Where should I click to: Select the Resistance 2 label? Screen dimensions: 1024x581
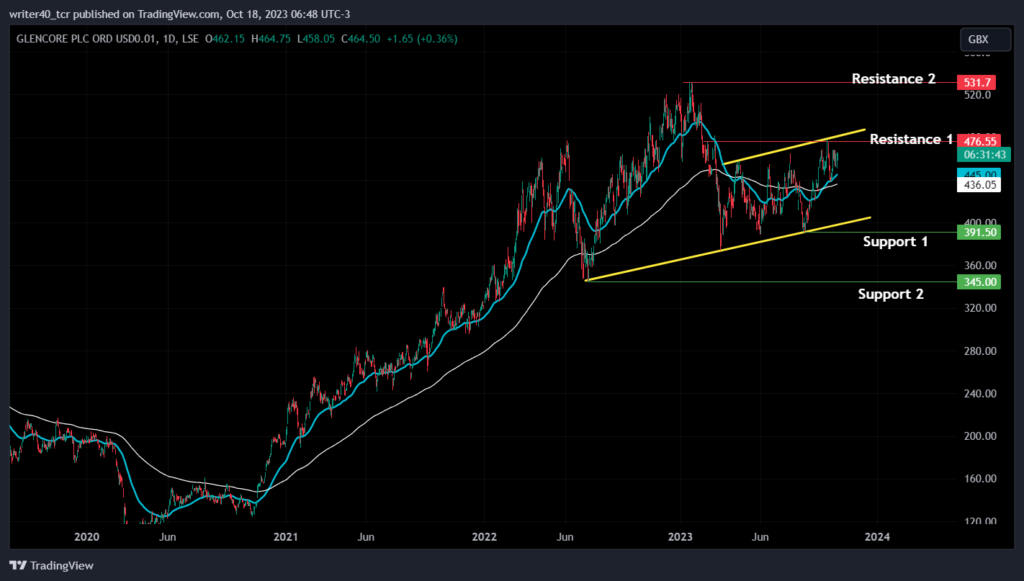pyautogui.click(x=893, y=79)
